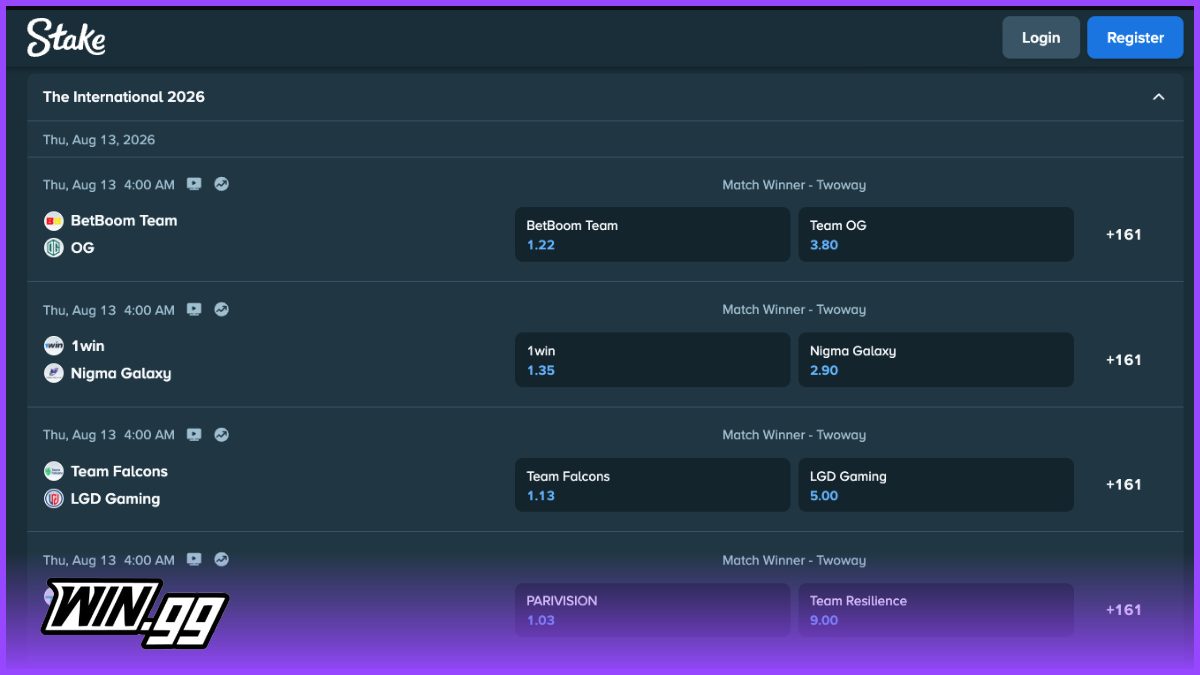Screen dimensions: 1200x675
Task: Bet on BetBoom Team at 1.22
Action: coord(652,235)
